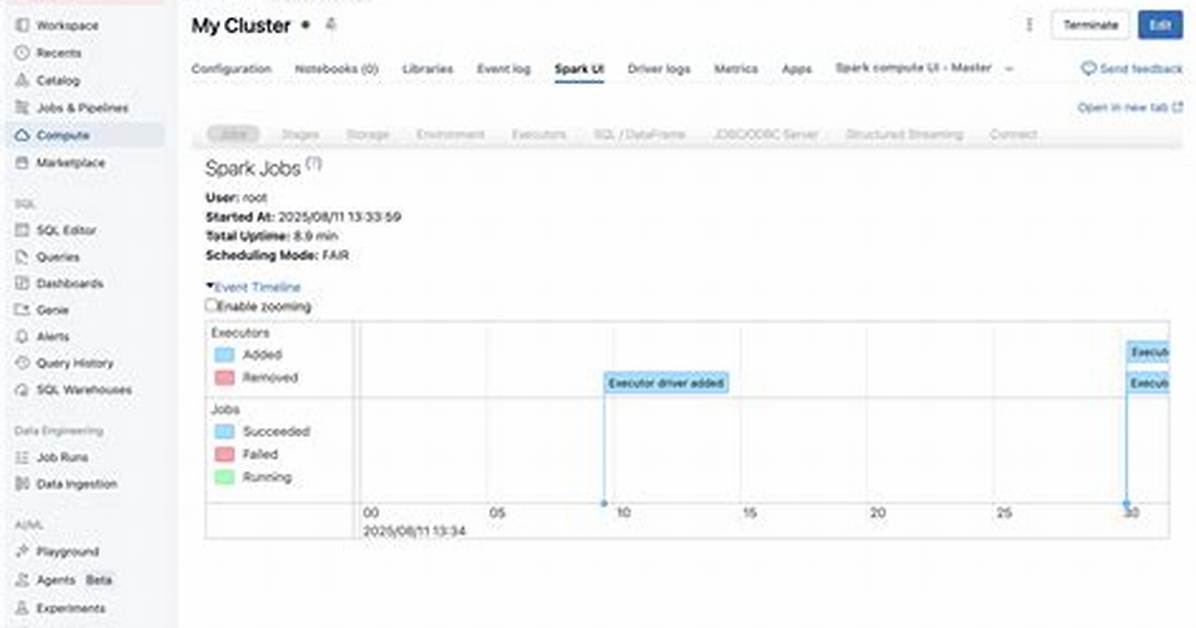The width and height of the screenshot is (1196, 628).
Task: Open the Query History clock icon
Action: pos(22,363)
